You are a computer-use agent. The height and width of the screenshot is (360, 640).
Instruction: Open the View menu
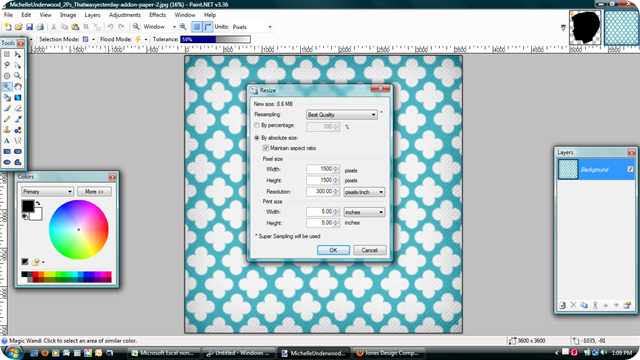click(x=45, y=15)
